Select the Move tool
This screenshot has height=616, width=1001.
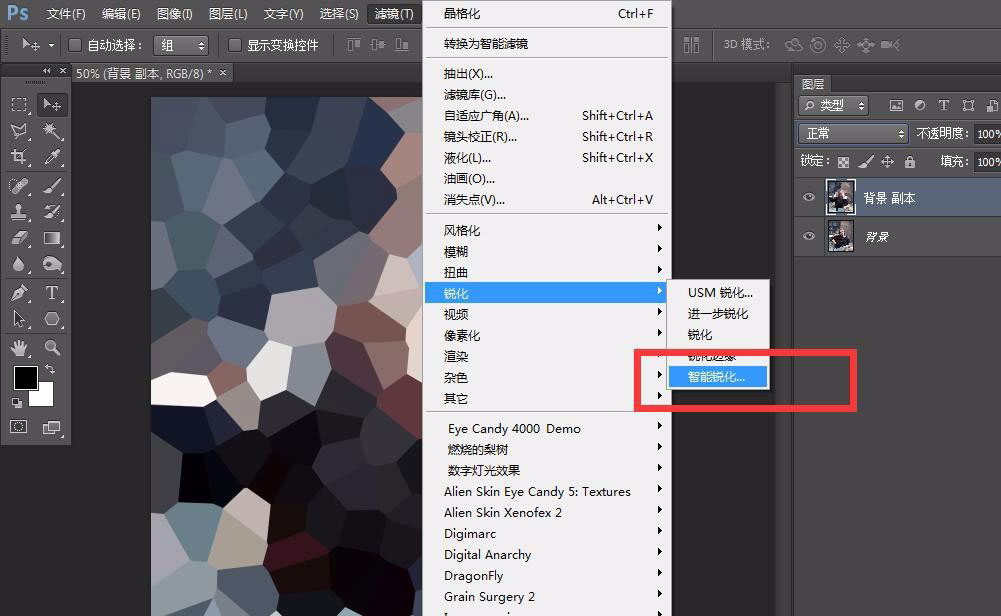click(49, 103)
